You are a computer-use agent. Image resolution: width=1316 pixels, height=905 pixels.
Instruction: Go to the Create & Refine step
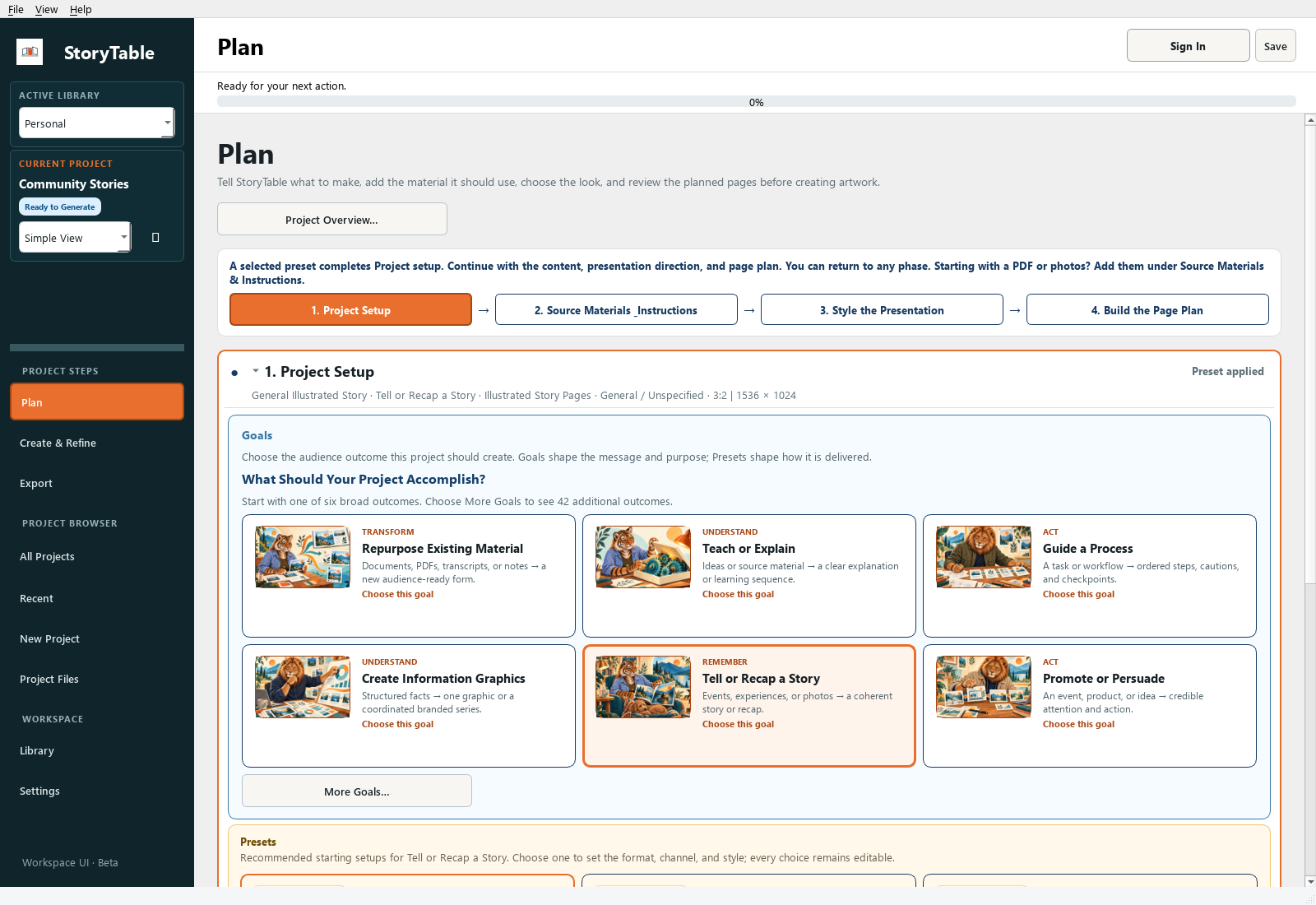tap(97, 443)
